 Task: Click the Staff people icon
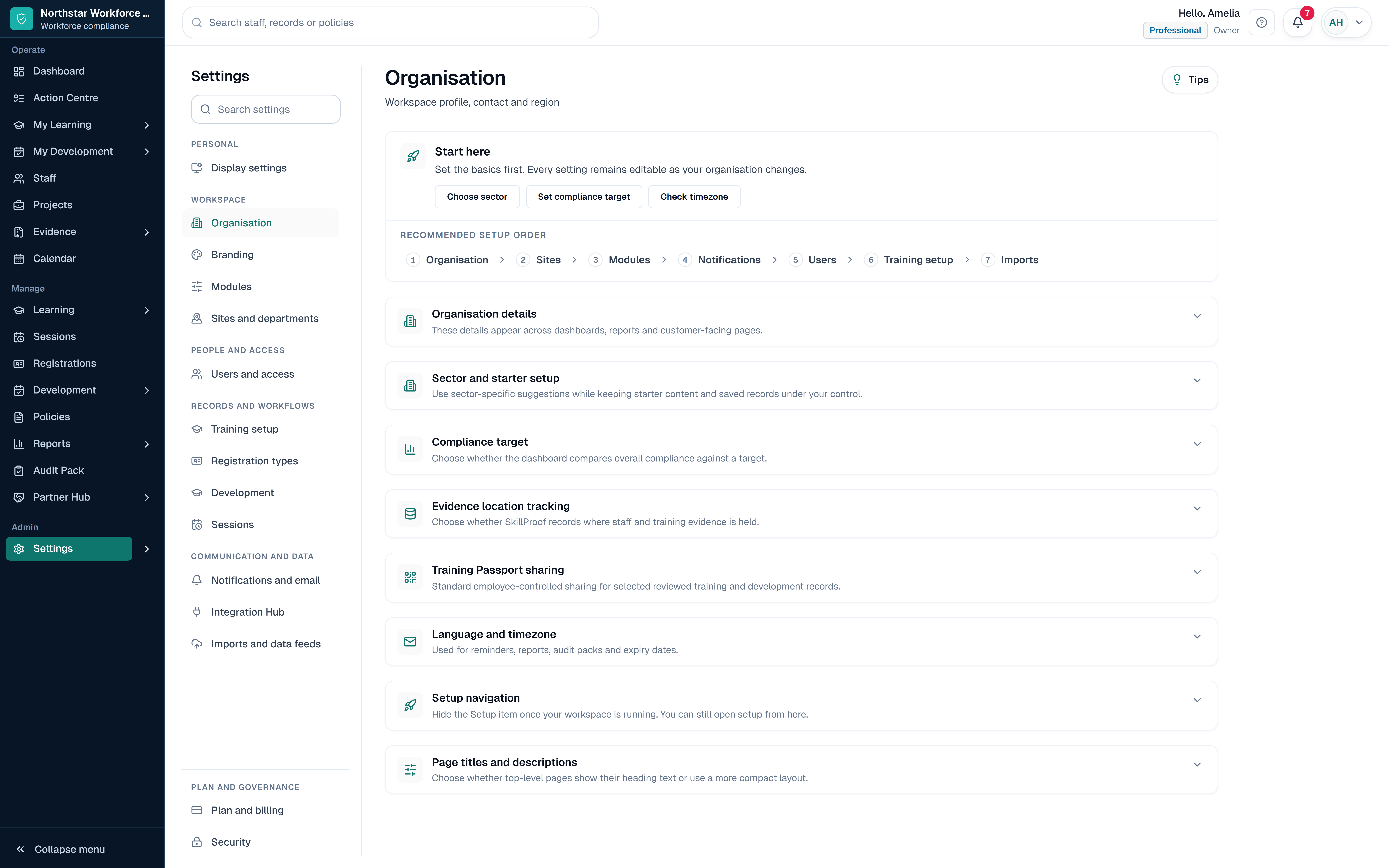tap(19, 178)
